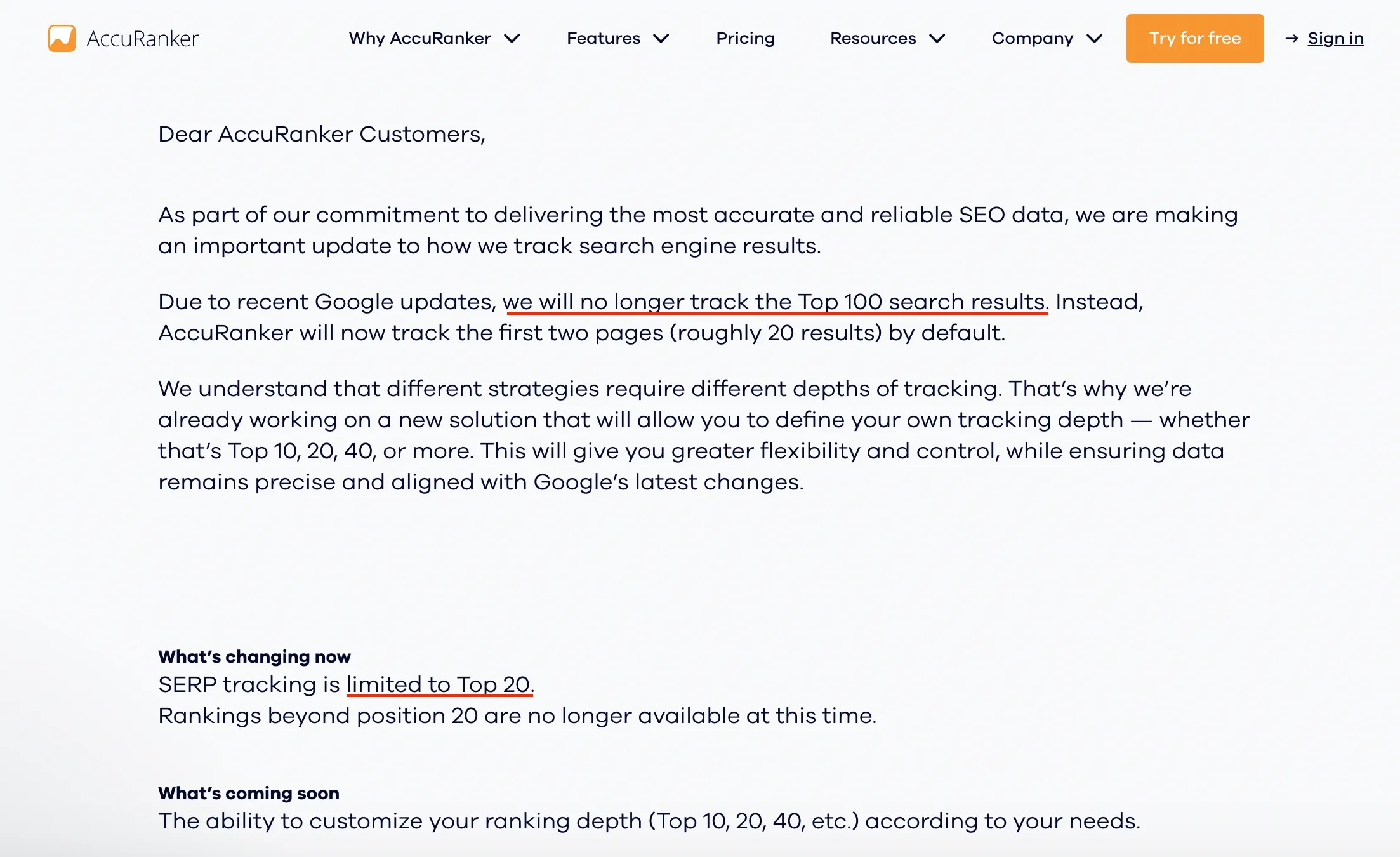This screenshot has height=857, width=1400.
Task: Open the Company menu
Action: (1032, 38)
